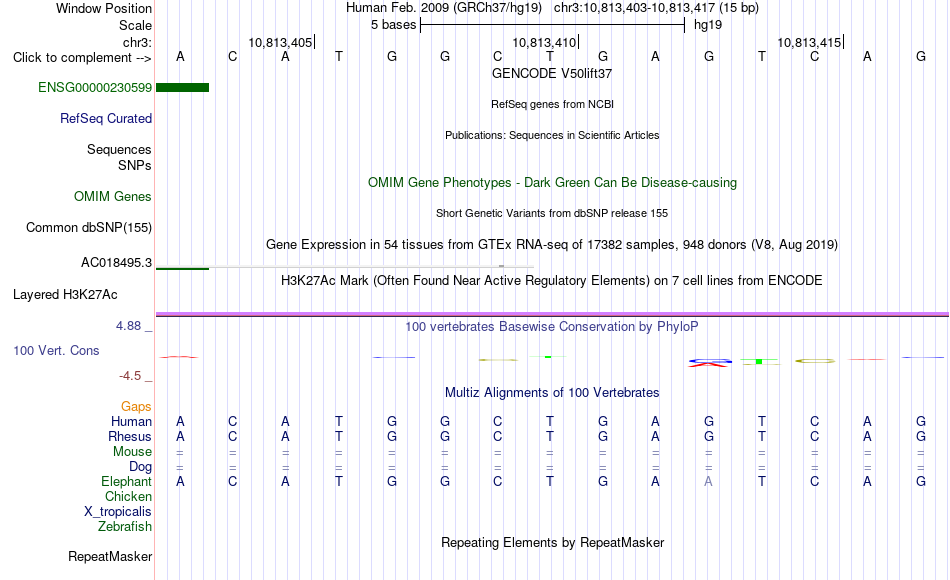This screenshot has height=580, width=950.
Task: Click the -4.5 PhyloP lower scale value
Action: (x=130, y=376)
